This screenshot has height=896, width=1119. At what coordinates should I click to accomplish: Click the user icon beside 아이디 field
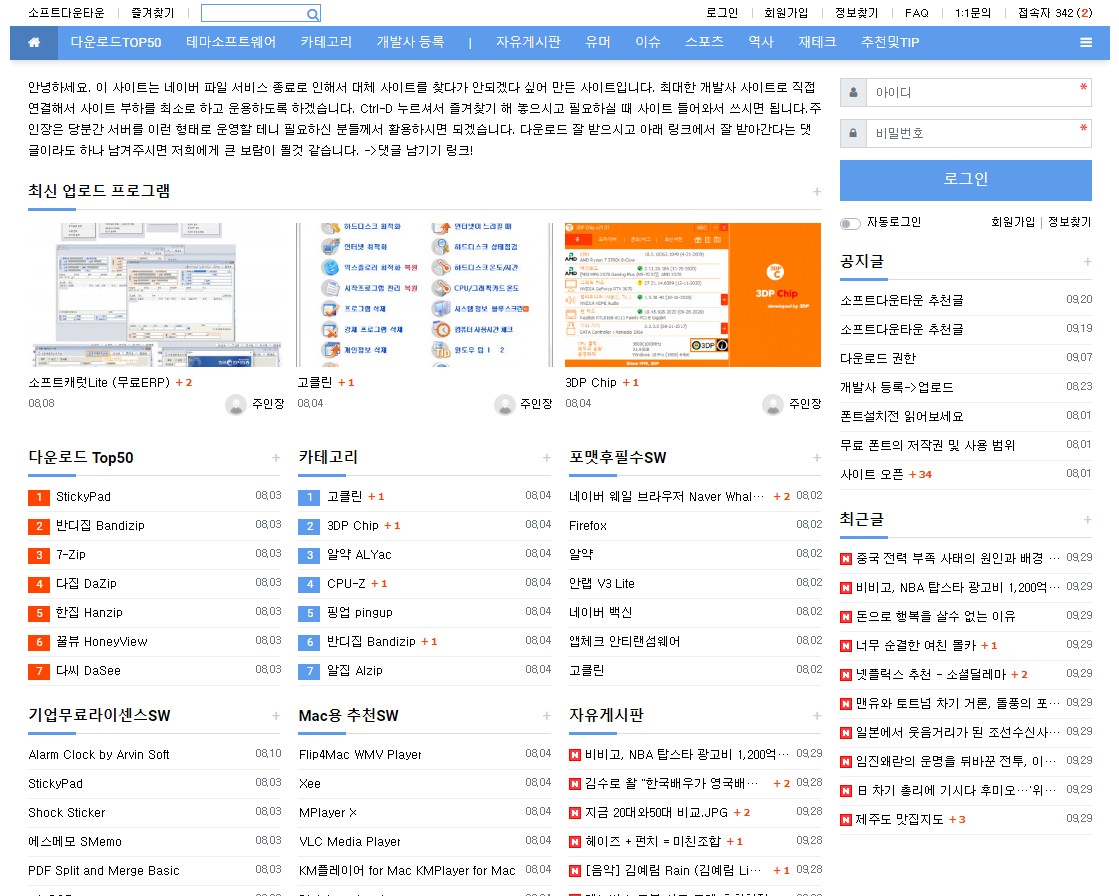854,93
